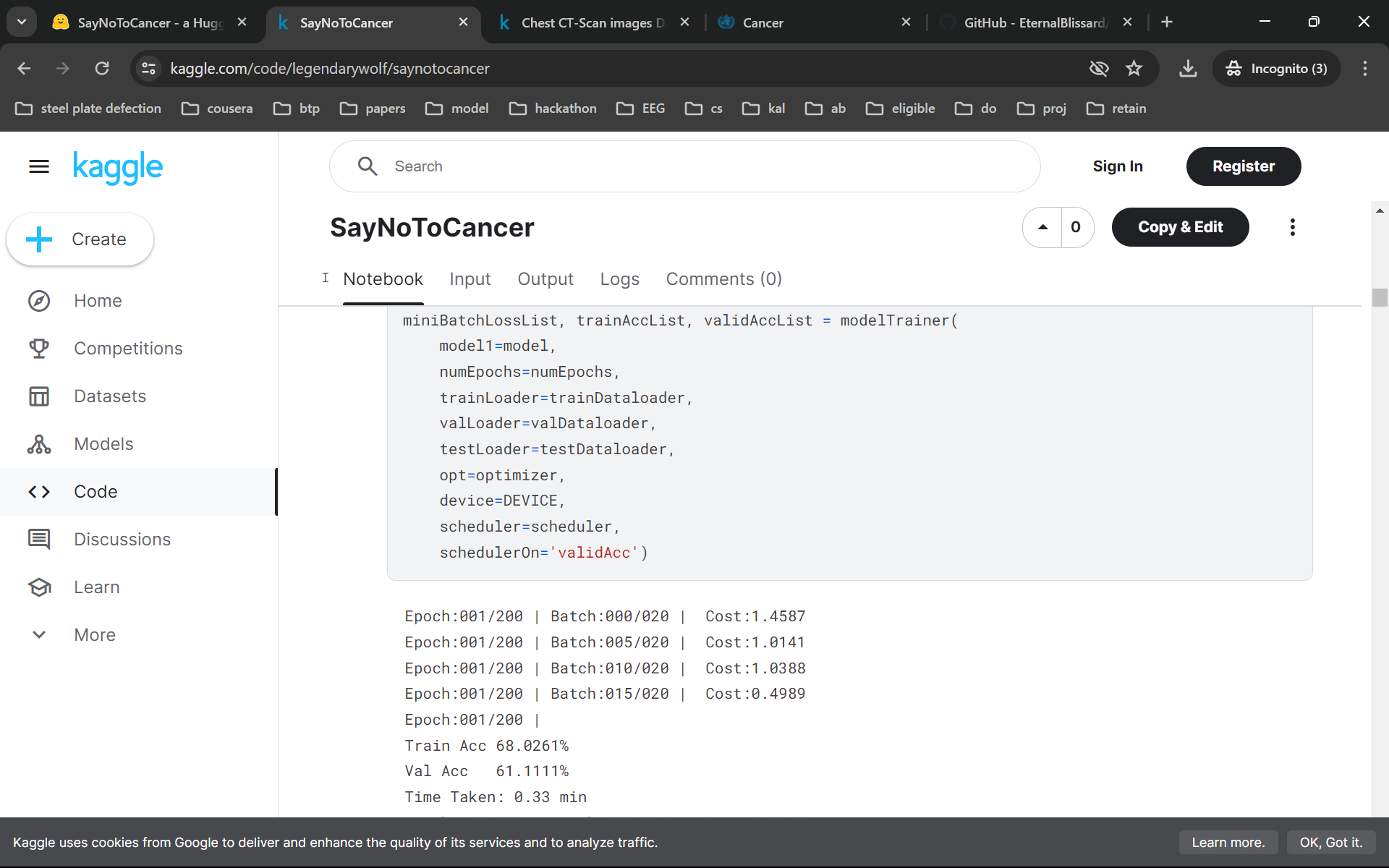Click the Learn graduation cap icon
Screen dimensions: 1389x868
click(x=40, y=587)
